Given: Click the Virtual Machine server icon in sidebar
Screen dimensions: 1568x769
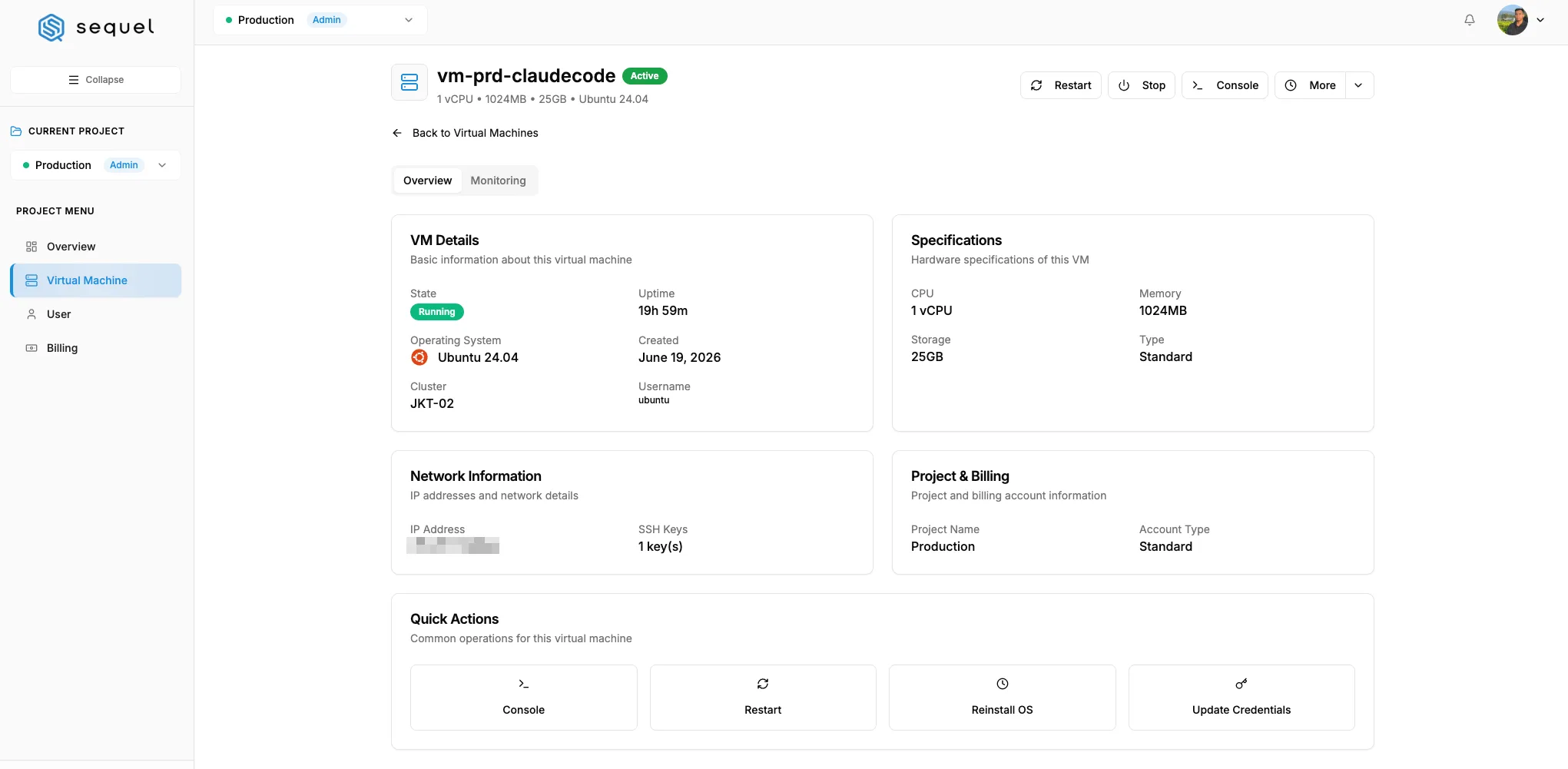Looking at the screenshot, I should pyautogui.click(x=31, y=280).
